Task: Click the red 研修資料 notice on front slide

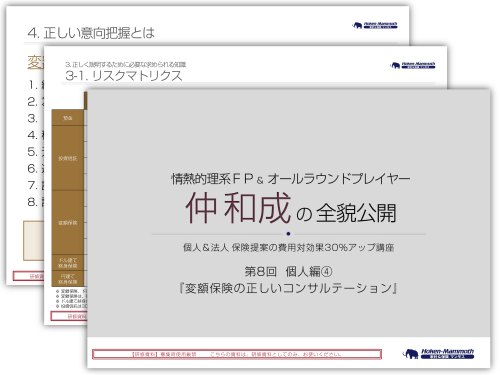Action: pyautogui.click(x=237, y=354)
